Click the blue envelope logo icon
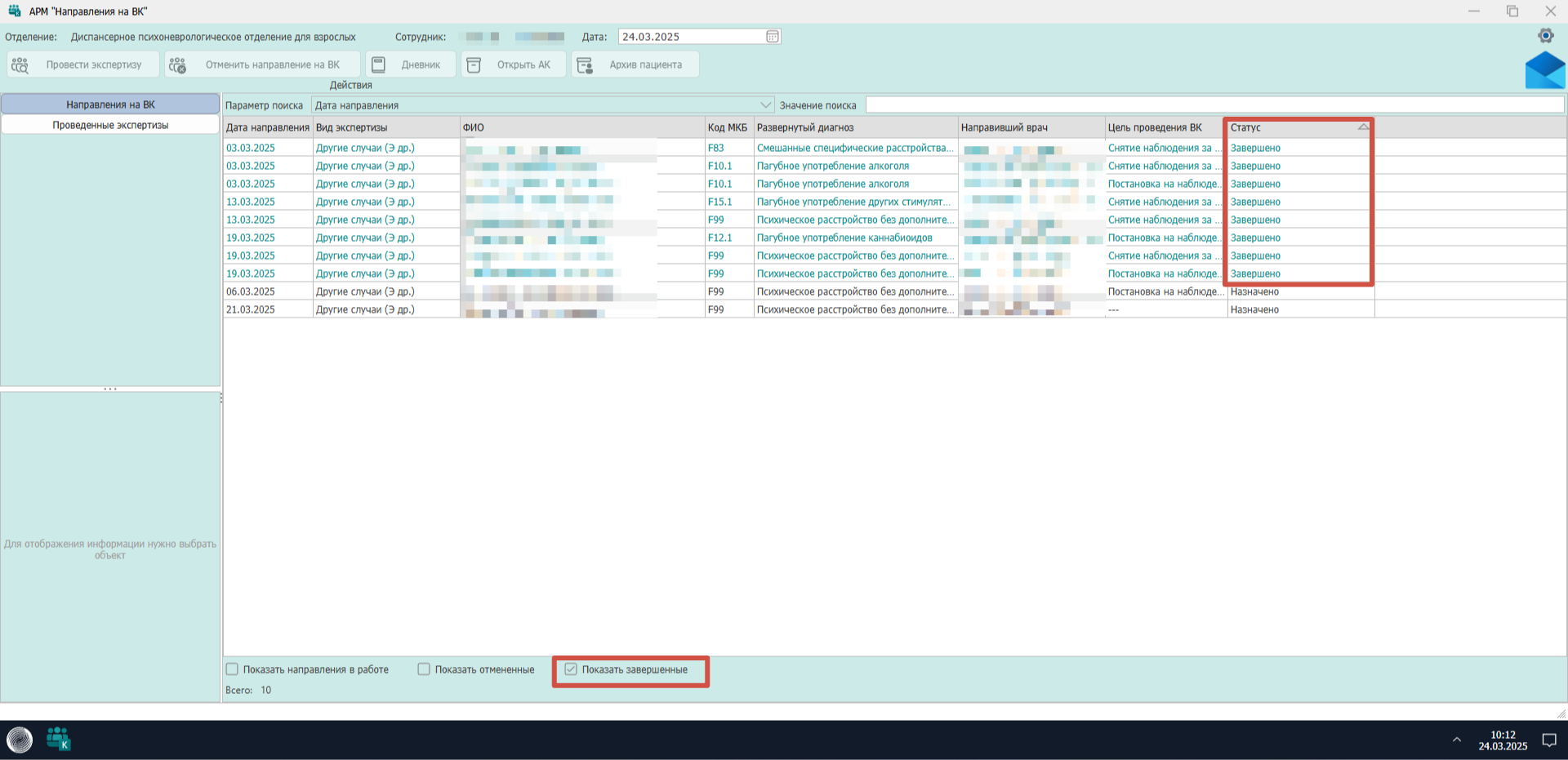 coord(1545,70)
